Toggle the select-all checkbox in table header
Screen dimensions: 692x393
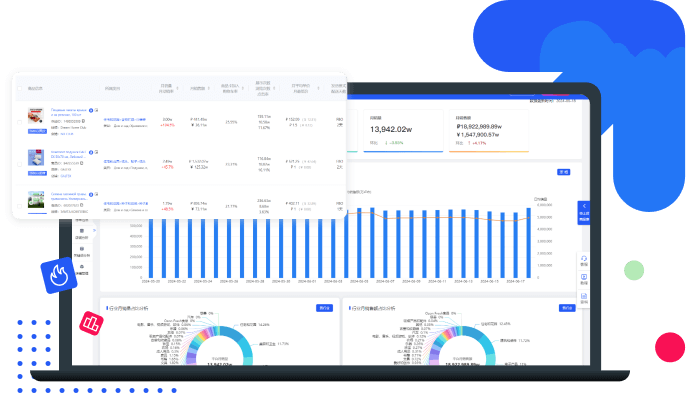pos(19,89)
